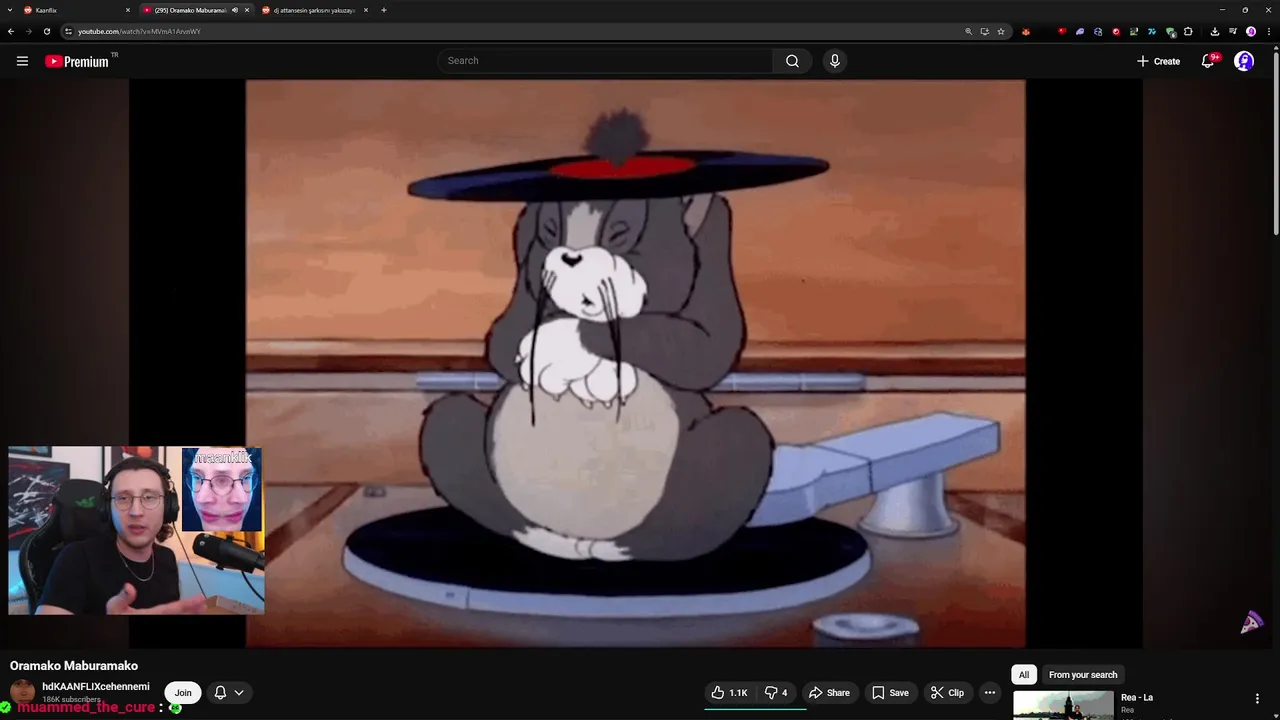1280x720 pixels.
Task: Select From your search chip
Action: click(1083, 674)
